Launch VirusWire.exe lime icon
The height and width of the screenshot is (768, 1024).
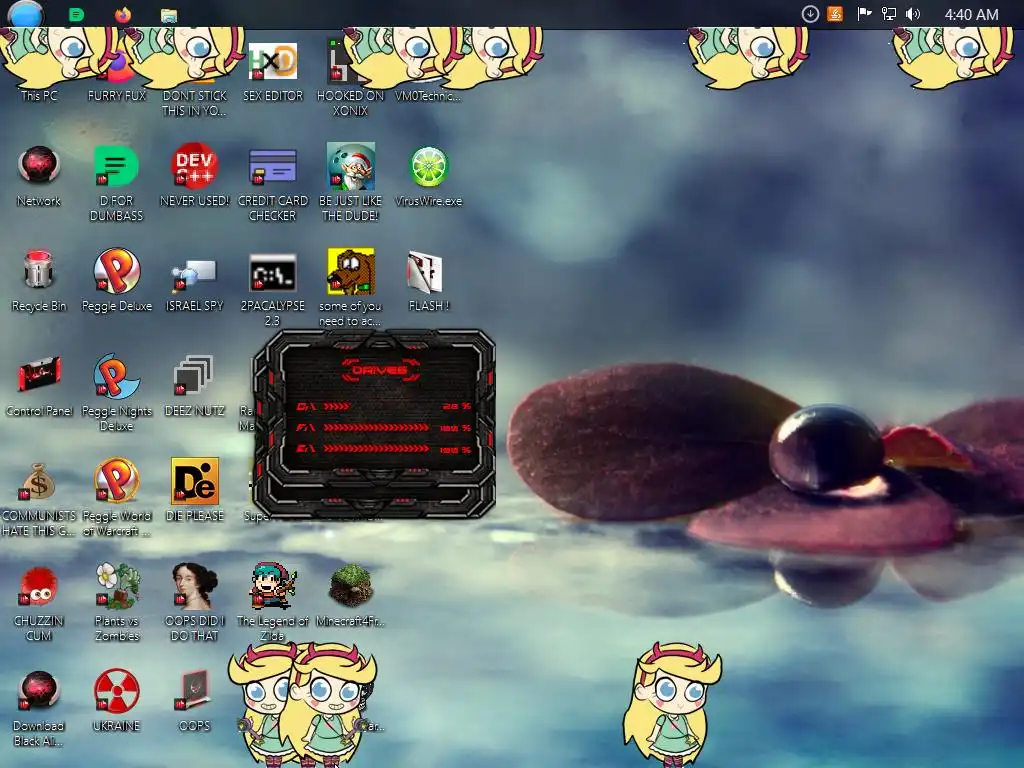[x=428, y=176]
